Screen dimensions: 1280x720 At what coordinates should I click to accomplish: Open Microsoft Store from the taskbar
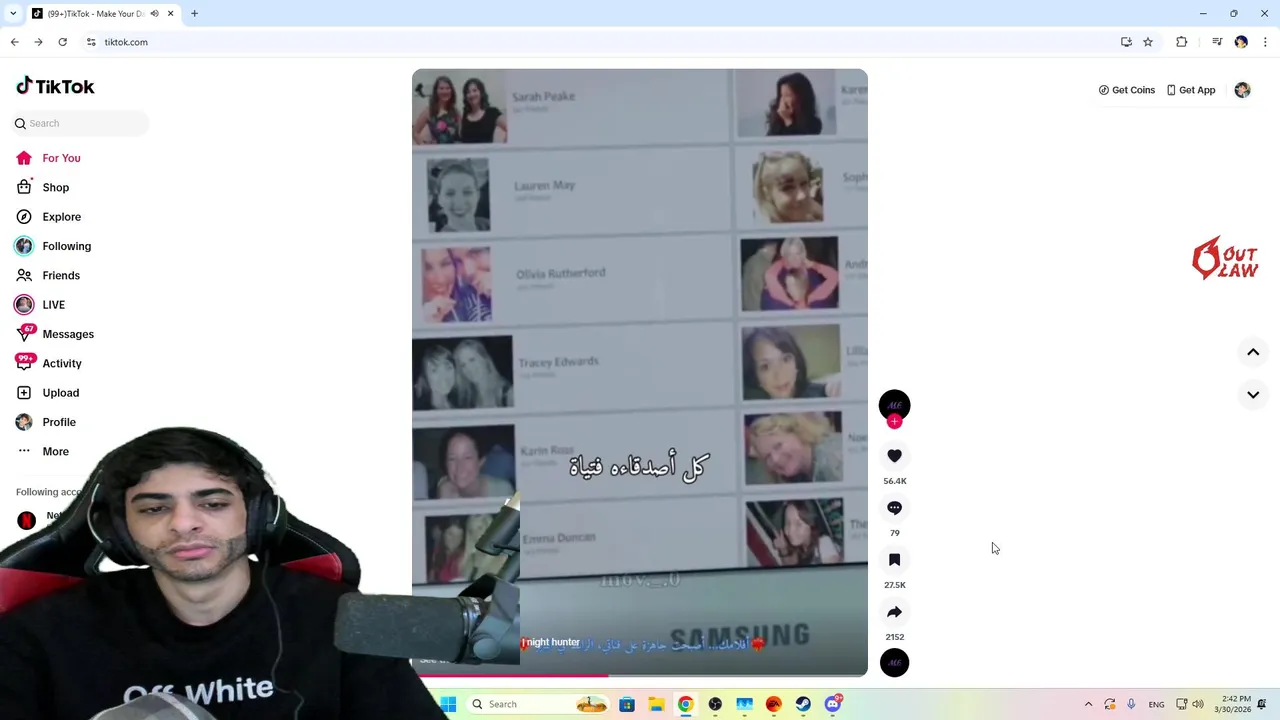tap(627, 704)
